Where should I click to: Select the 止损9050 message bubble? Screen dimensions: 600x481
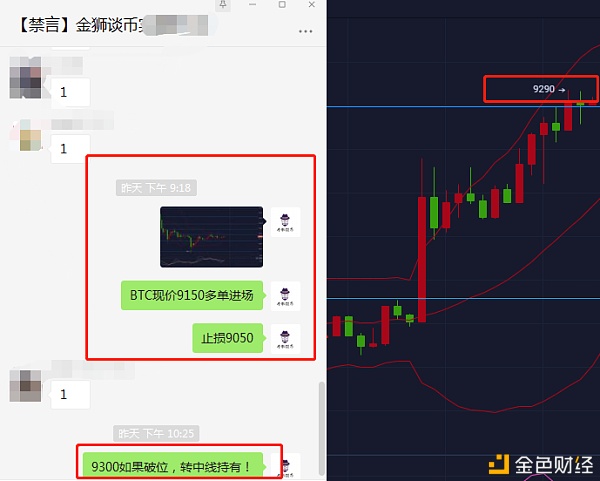tap(228, 338)
